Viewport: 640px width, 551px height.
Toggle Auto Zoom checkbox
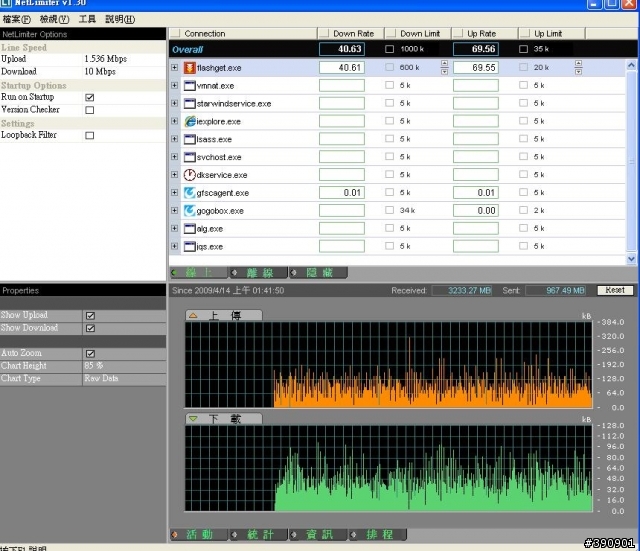click(91, 353)
